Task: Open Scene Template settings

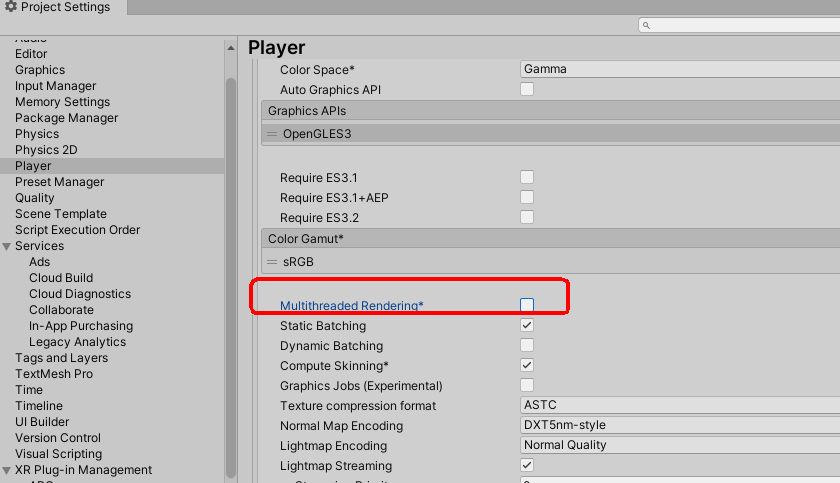Action: point(61,214)
